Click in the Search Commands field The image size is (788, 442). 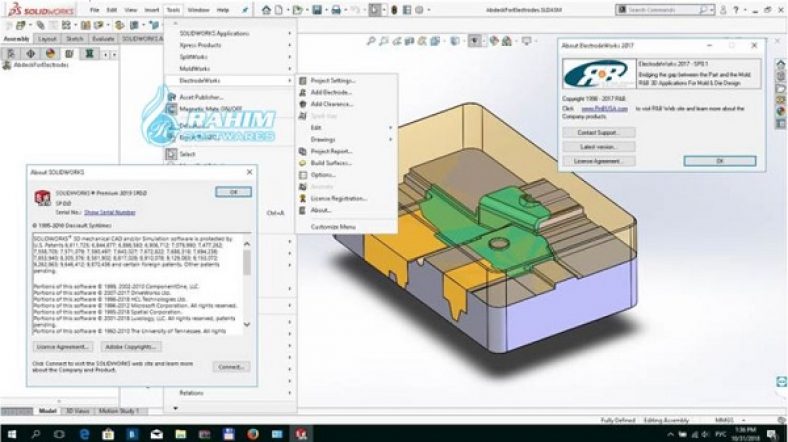pos(680,10)
